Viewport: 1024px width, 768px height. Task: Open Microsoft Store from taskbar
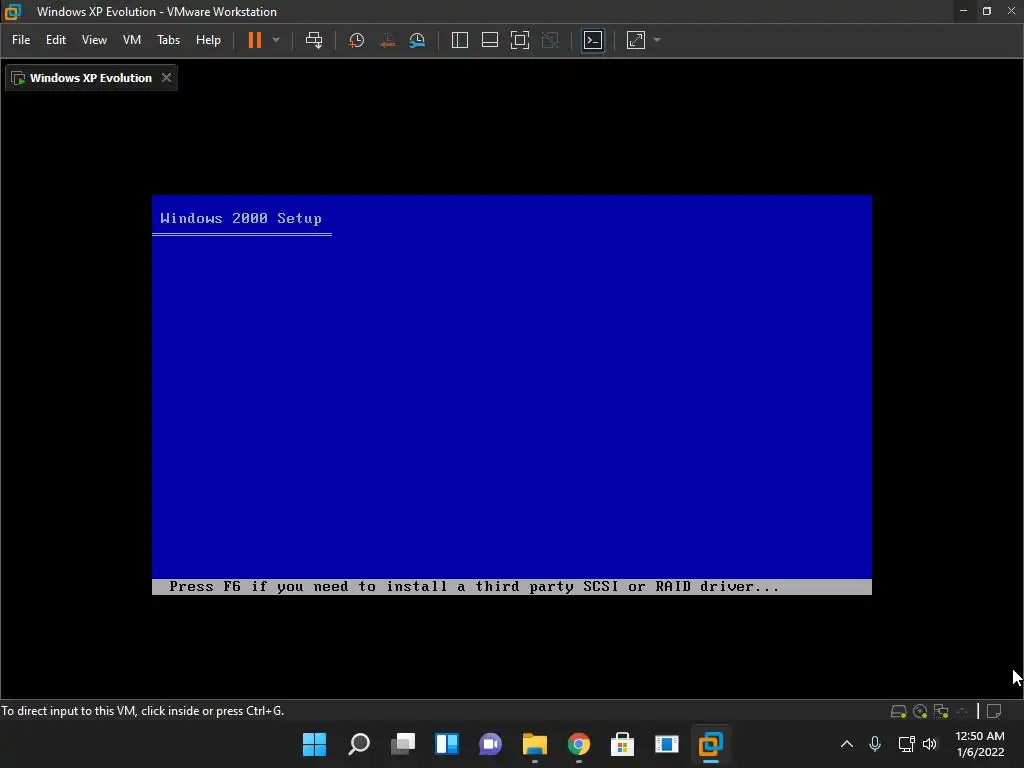(x=622, y=744)
